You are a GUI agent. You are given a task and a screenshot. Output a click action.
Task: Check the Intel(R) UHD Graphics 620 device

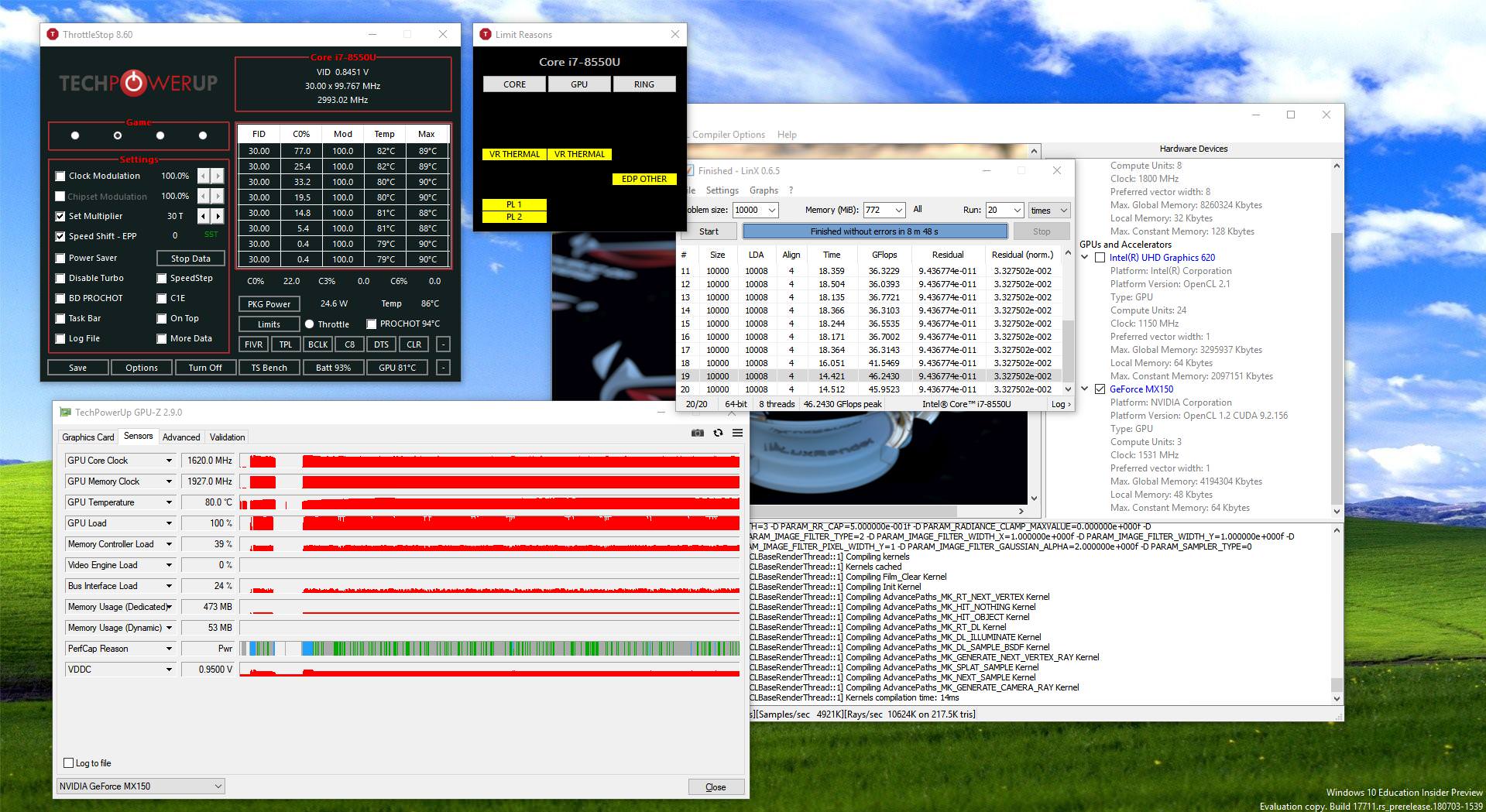point(1100,258)
